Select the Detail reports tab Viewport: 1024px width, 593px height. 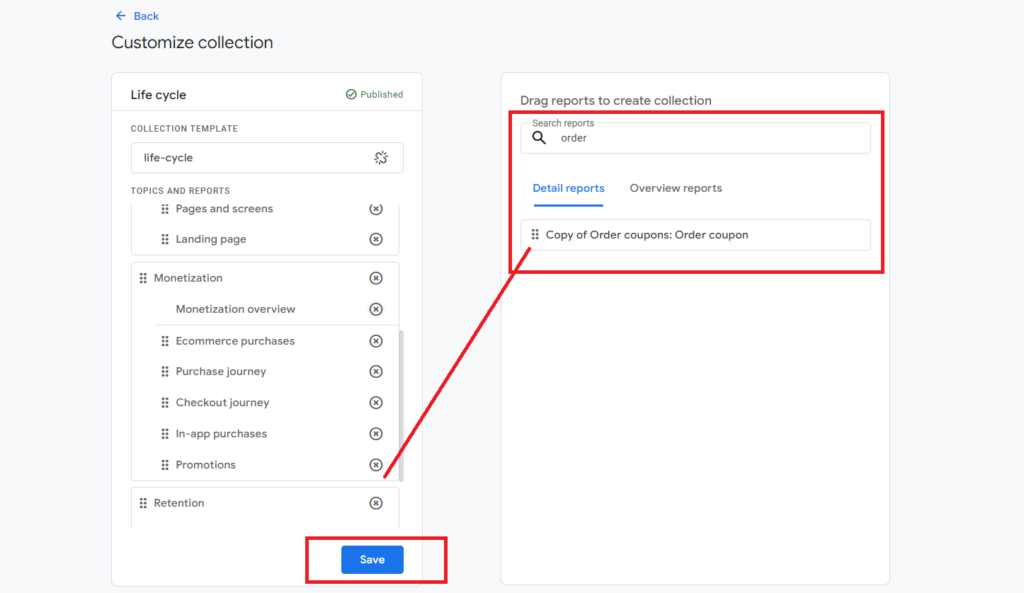[x=568, y=188]
